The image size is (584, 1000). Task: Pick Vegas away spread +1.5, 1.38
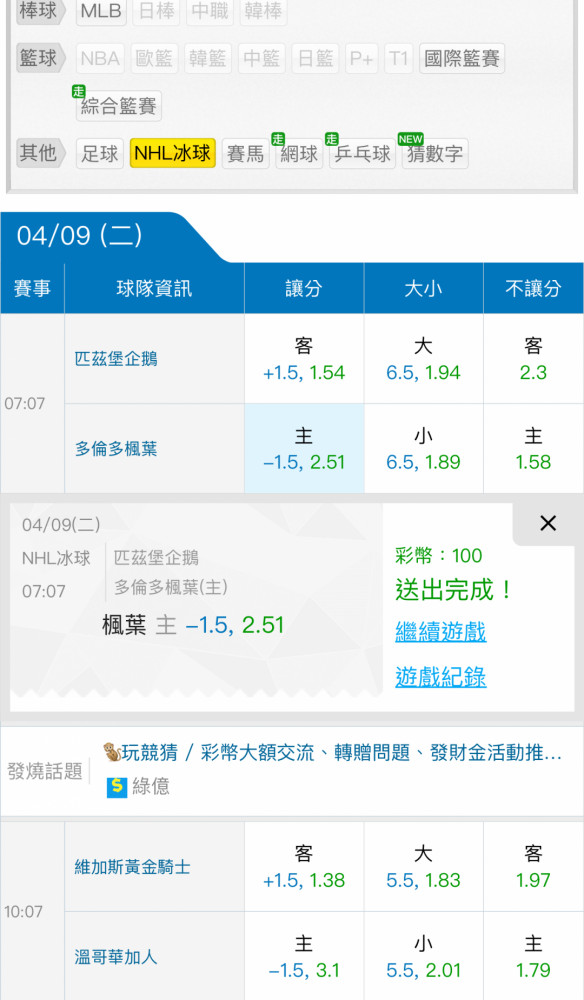(x=304, y=867)
